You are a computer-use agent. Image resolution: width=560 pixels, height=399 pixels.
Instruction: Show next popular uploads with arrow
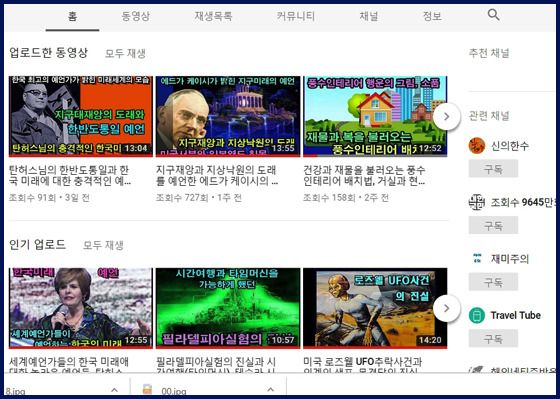tap(446, 308)
